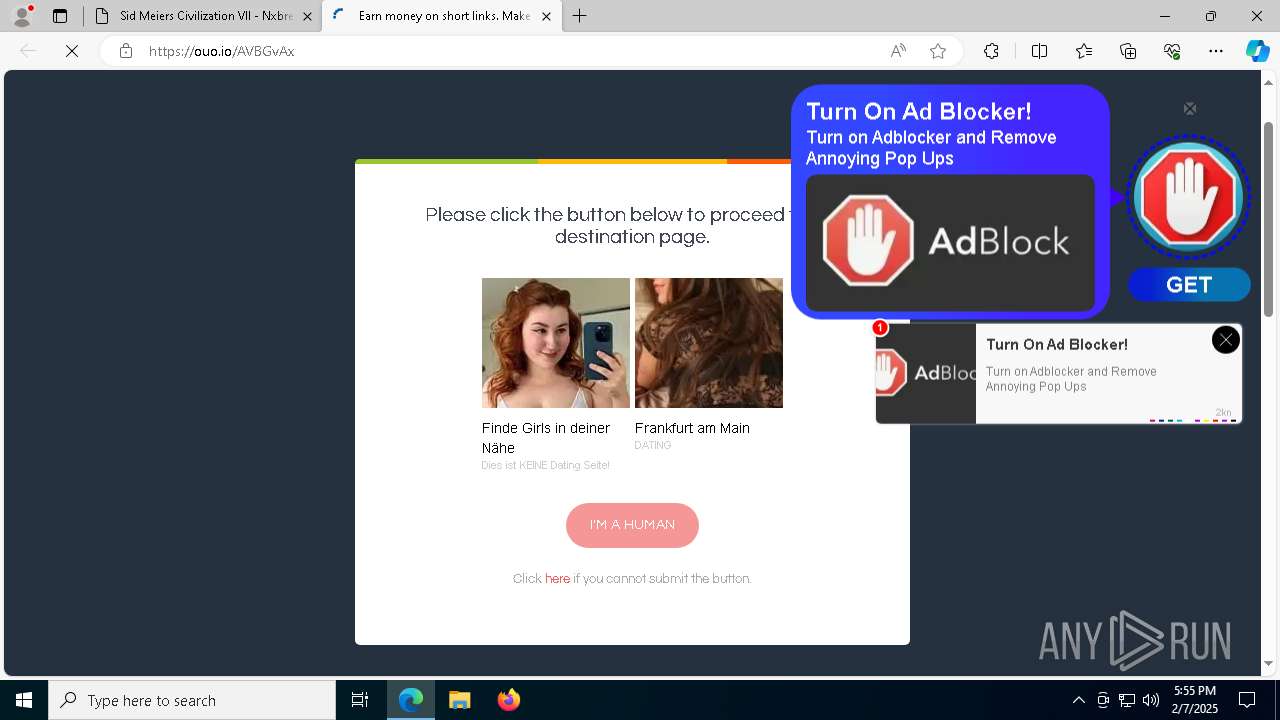The height and width of the screenshot is (720, 1280).
Task: Open a new browser tab
Action: (580, 16)
